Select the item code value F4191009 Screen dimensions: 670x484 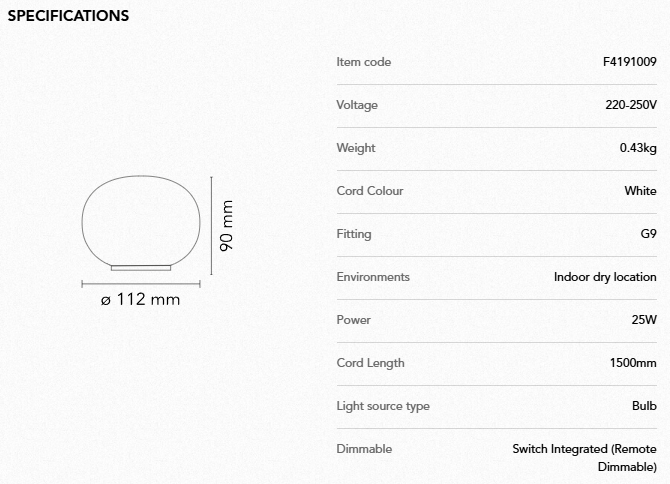(624, 62)
